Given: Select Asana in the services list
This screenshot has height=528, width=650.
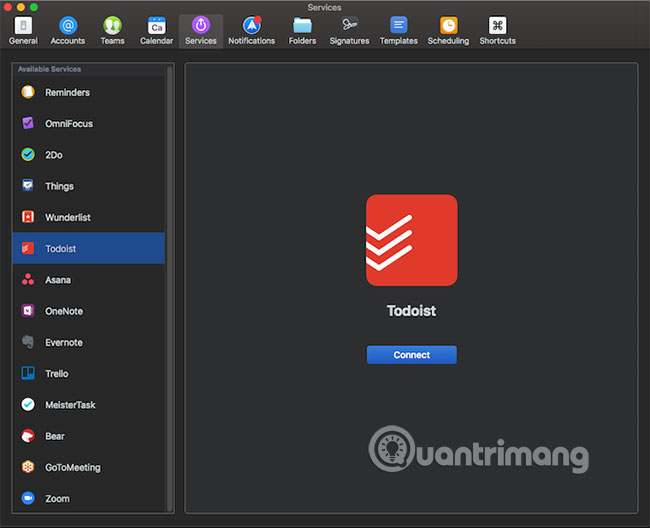Looking at the screenshot, I should point(89,280).
